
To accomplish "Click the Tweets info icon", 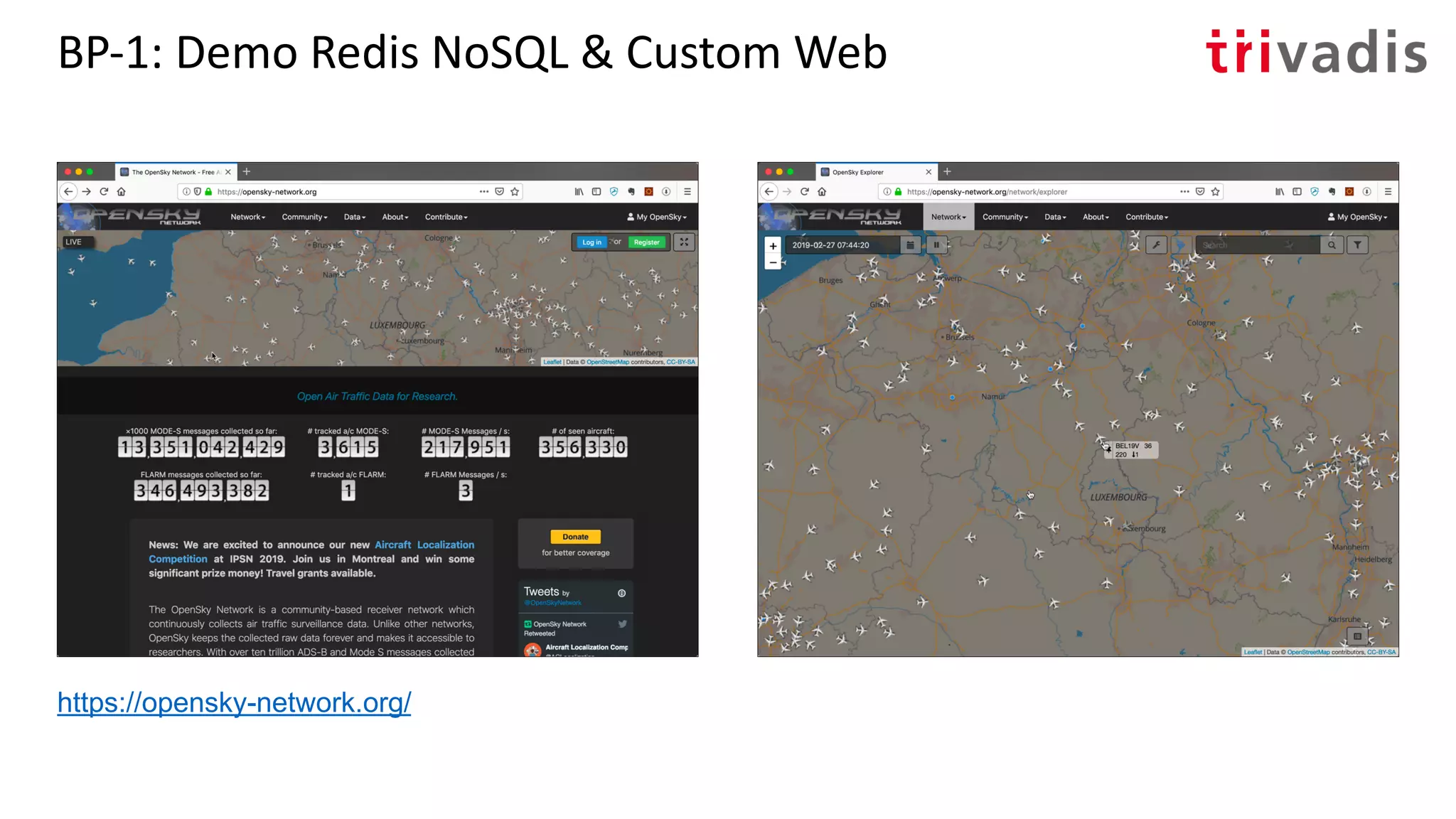I will tap(621, 593).
